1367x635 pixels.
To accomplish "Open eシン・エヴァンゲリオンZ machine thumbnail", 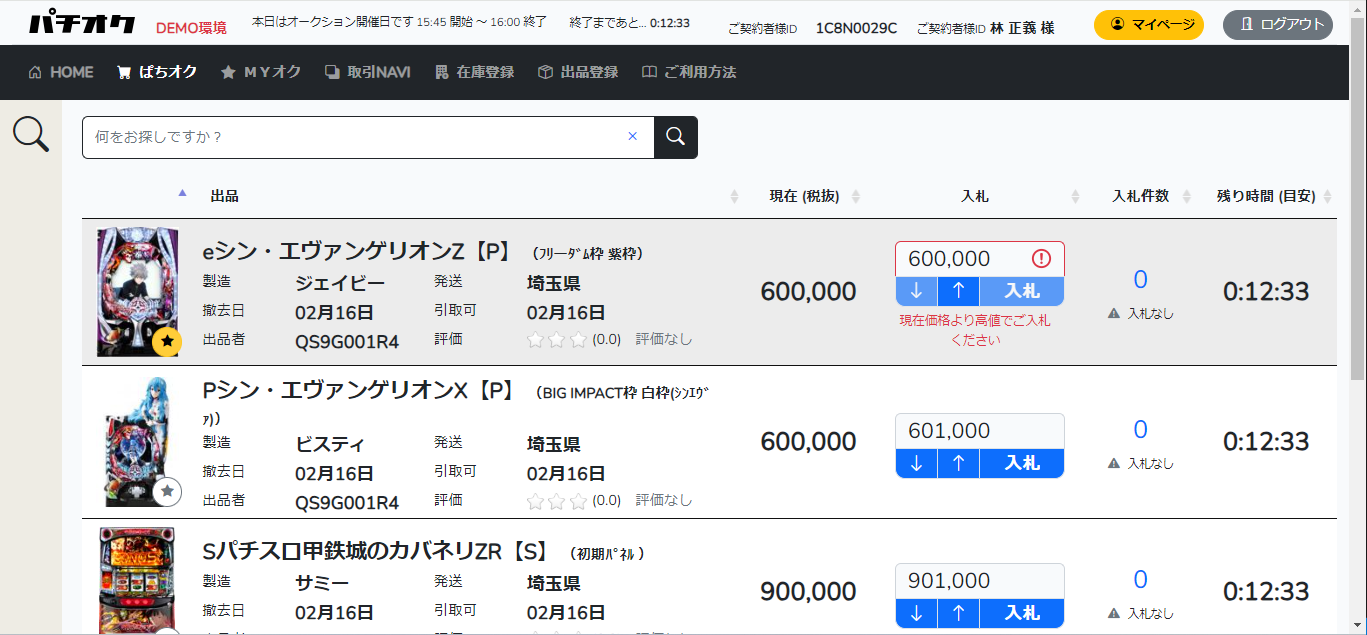I will [x=137, y=291].
